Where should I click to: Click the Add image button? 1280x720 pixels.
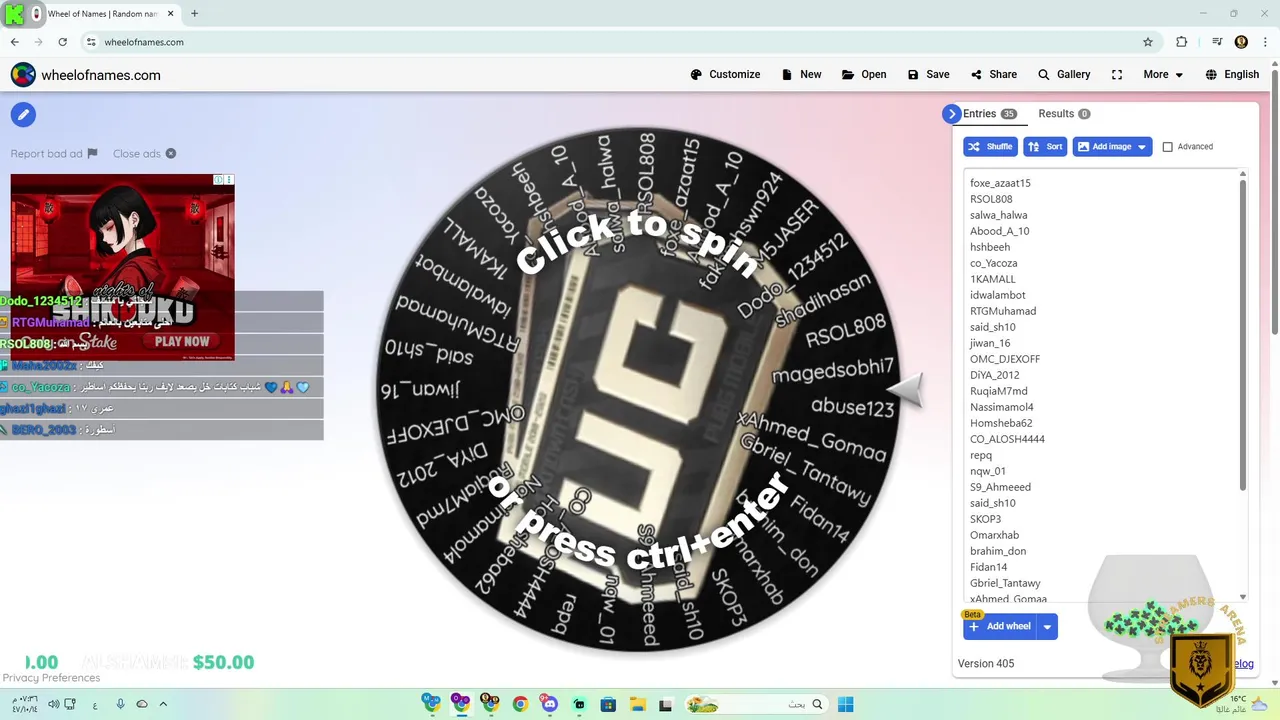click(x=1112, y=146)
